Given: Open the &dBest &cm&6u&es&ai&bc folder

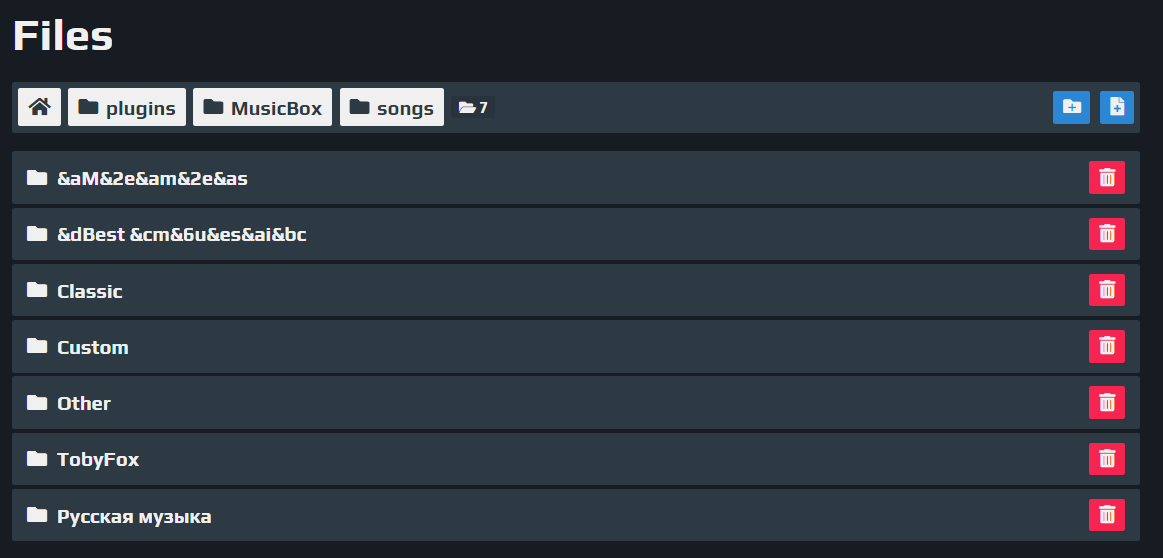Looking at the screenshot, I should click(576, 234).
